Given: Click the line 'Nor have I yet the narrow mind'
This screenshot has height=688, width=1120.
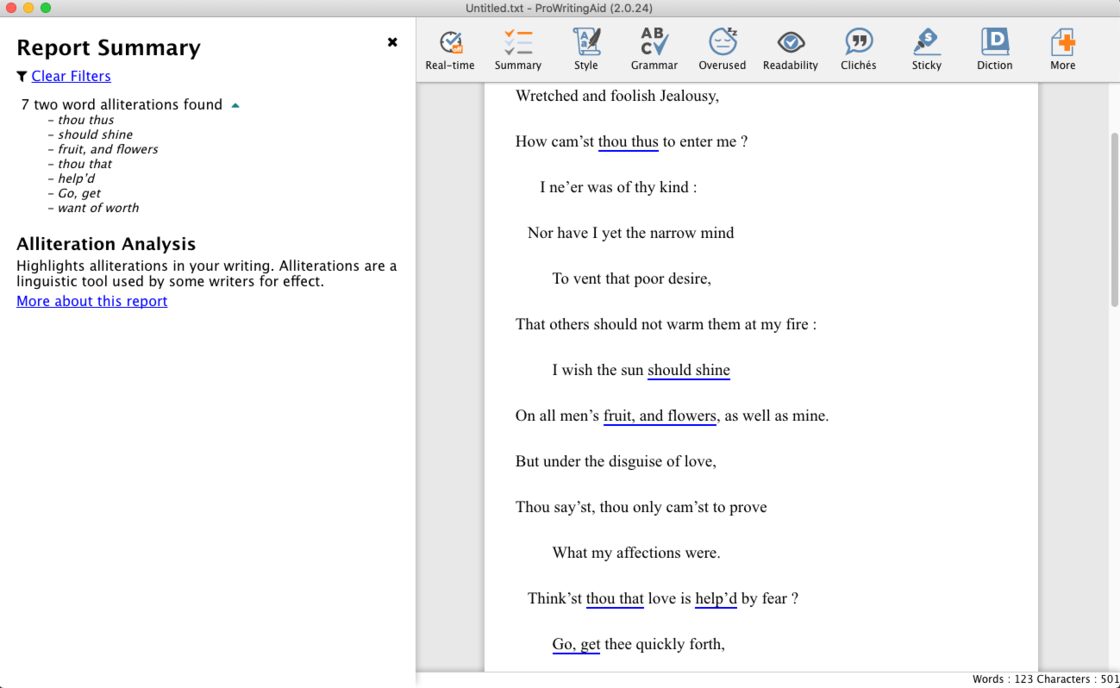Looking at the screenshot, I should [x=631, y=233].
